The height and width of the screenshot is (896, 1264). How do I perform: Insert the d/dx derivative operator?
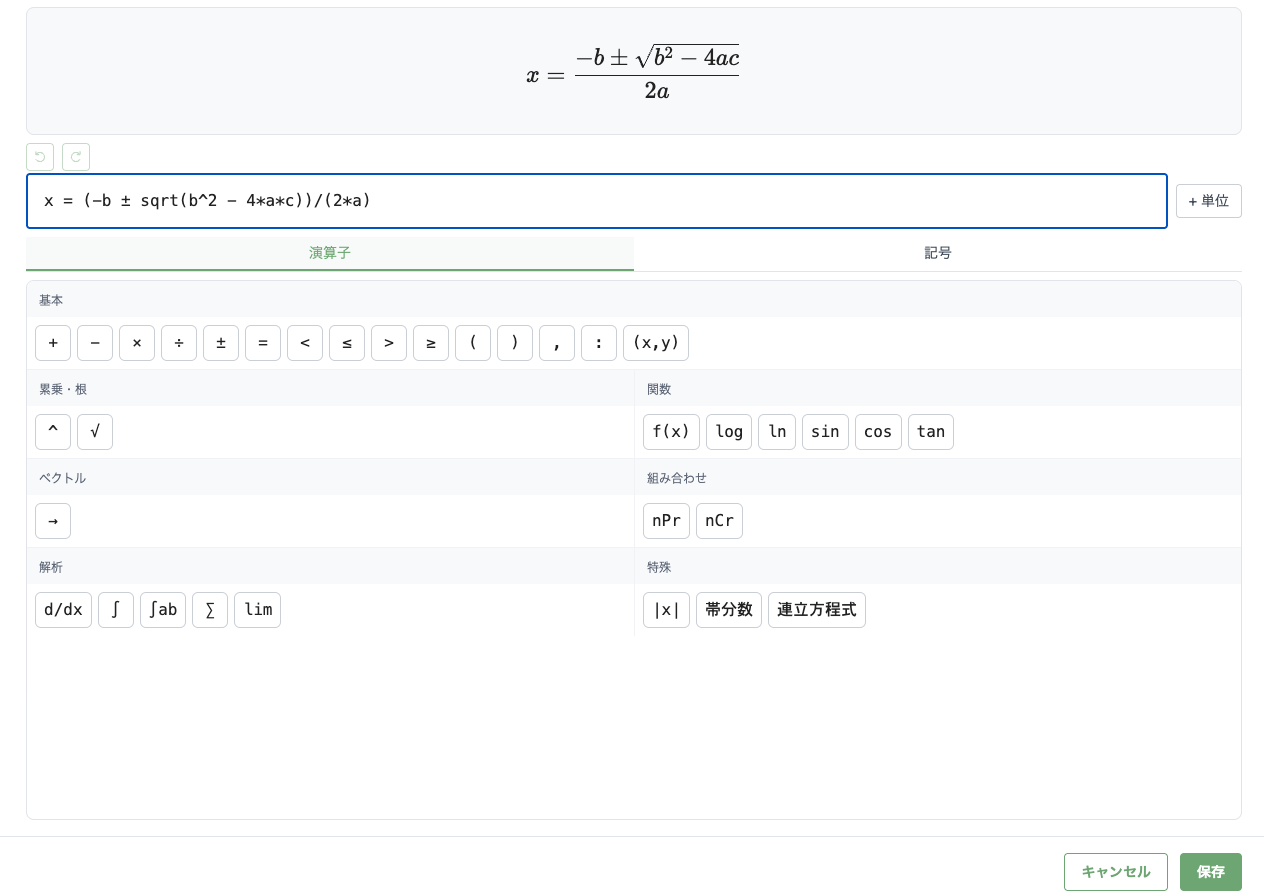click(63, 610)
